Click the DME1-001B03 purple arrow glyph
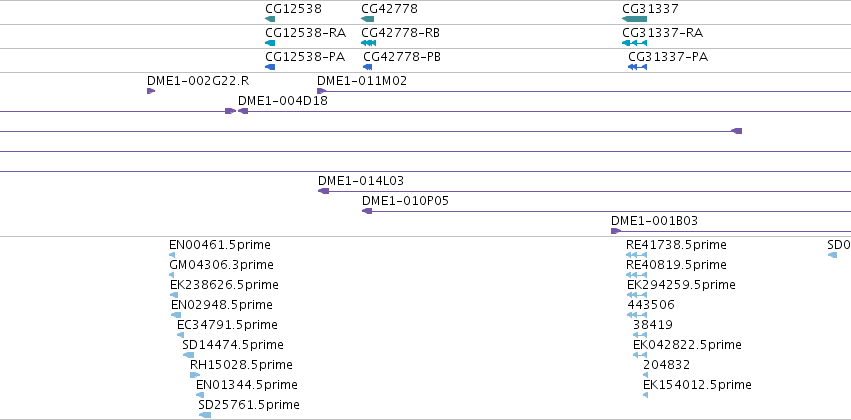The image size is (851, 420). (x=616, y=231)
